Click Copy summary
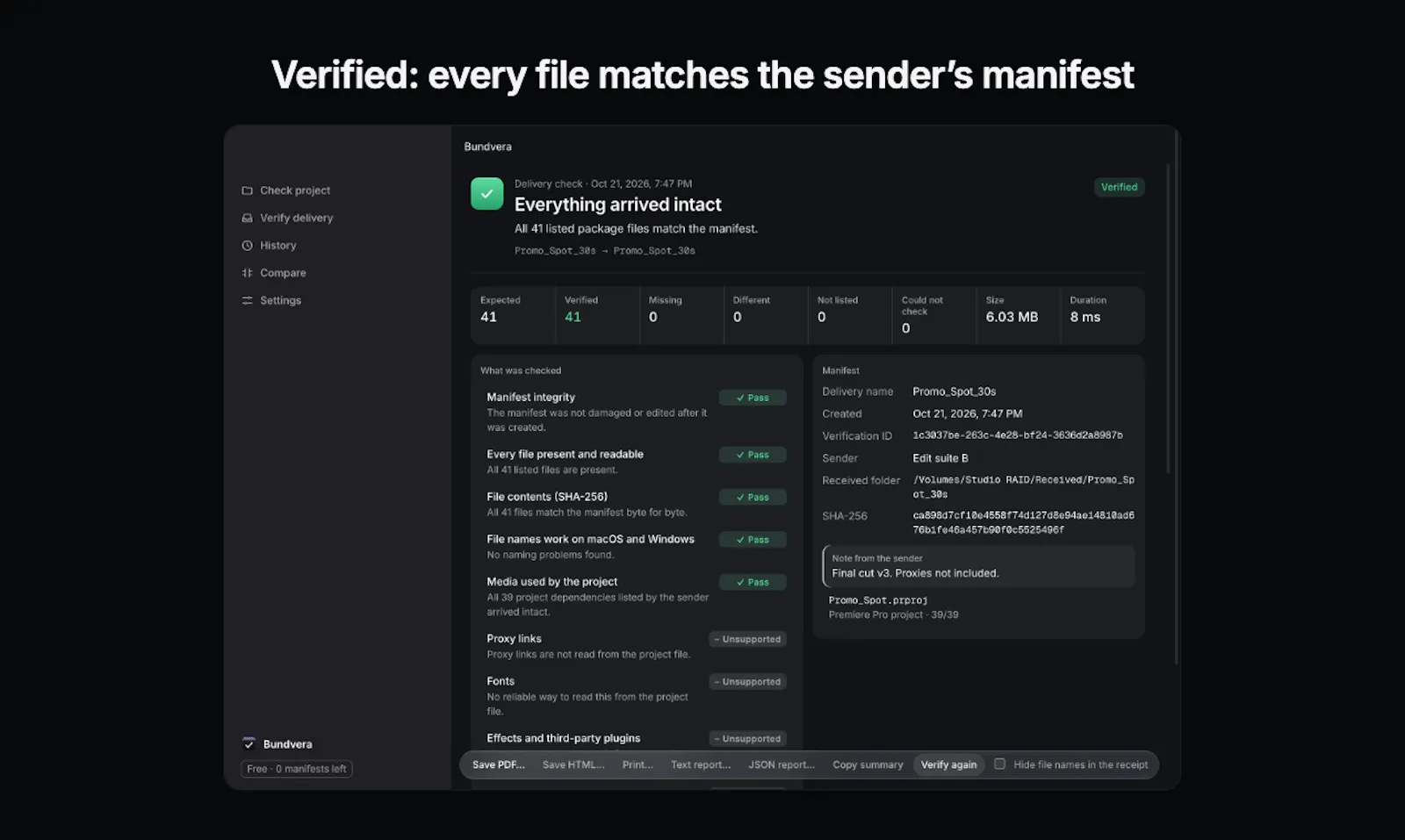The height and width of the screenshot is (840, 1405). click(x=868, y=765)
